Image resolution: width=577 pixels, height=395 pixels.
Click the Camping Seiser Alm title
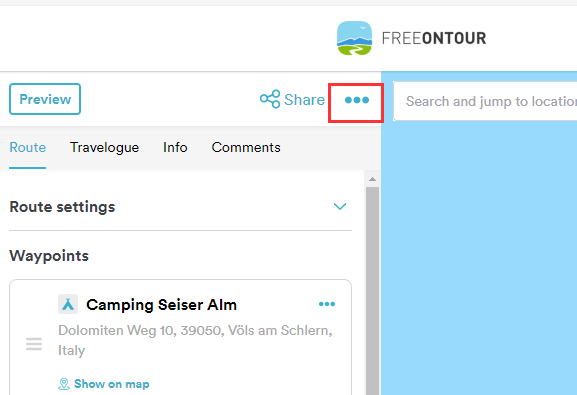(x=161, y=305)
